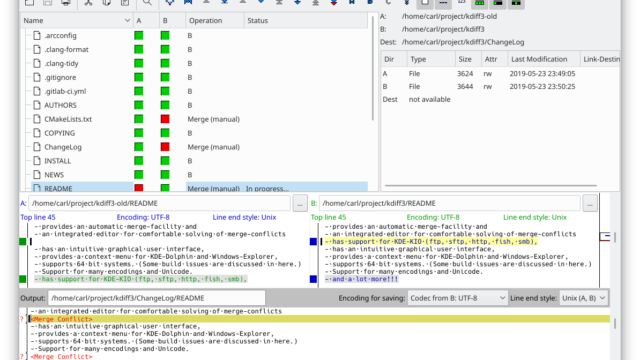640x360 pixels.
Task: Click the red B status square for CMakeLists.txt
Action: (165, 119)
